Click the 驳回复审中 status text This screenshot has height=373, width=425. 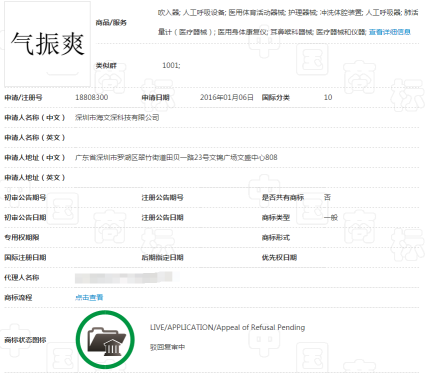point(167,347)
